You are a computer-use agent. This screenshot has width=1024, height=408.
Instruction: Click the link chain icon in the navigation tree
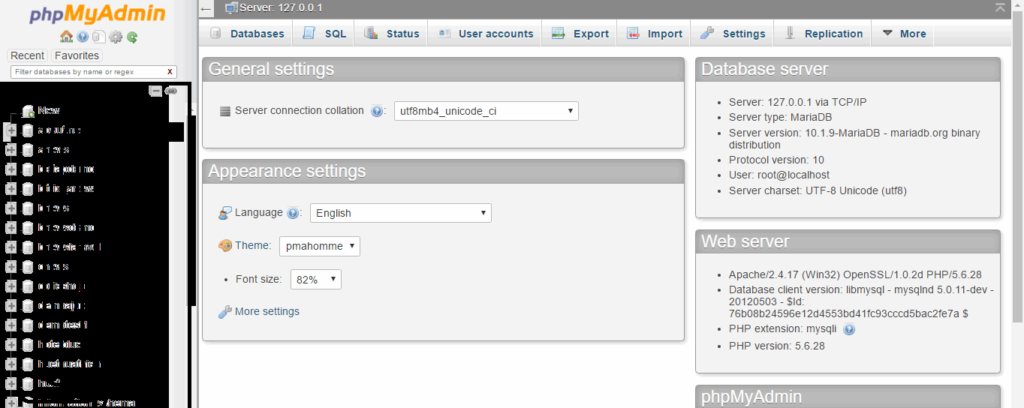171,91
